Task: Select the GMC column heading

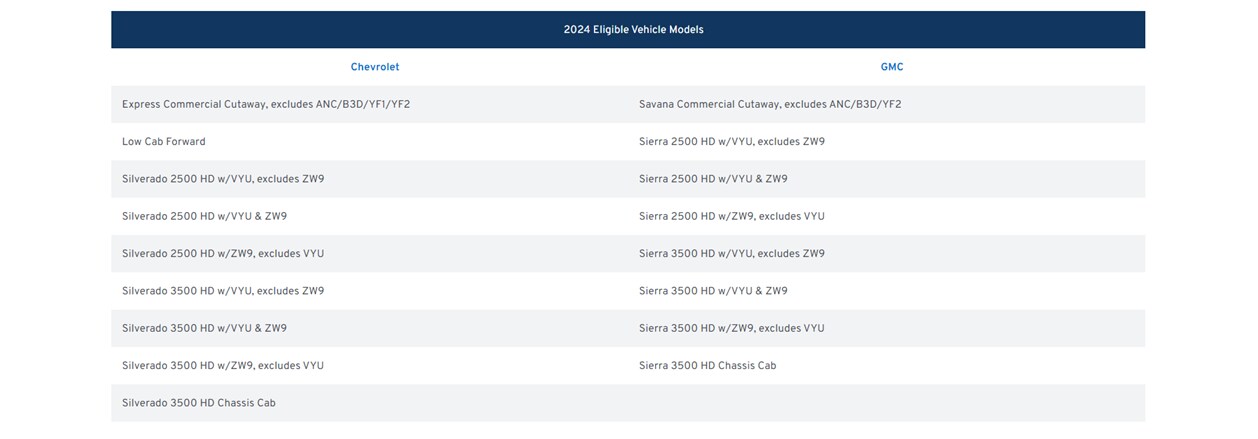Action: point(892,67)
